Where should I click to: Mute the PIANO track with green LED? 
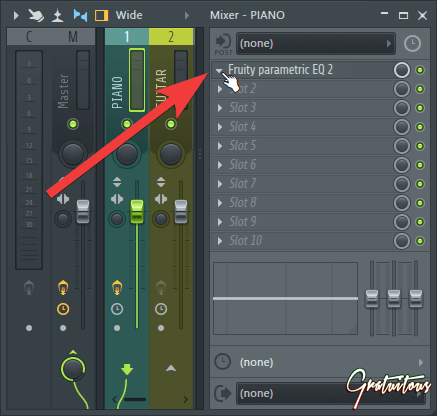[x=127, y=124]
